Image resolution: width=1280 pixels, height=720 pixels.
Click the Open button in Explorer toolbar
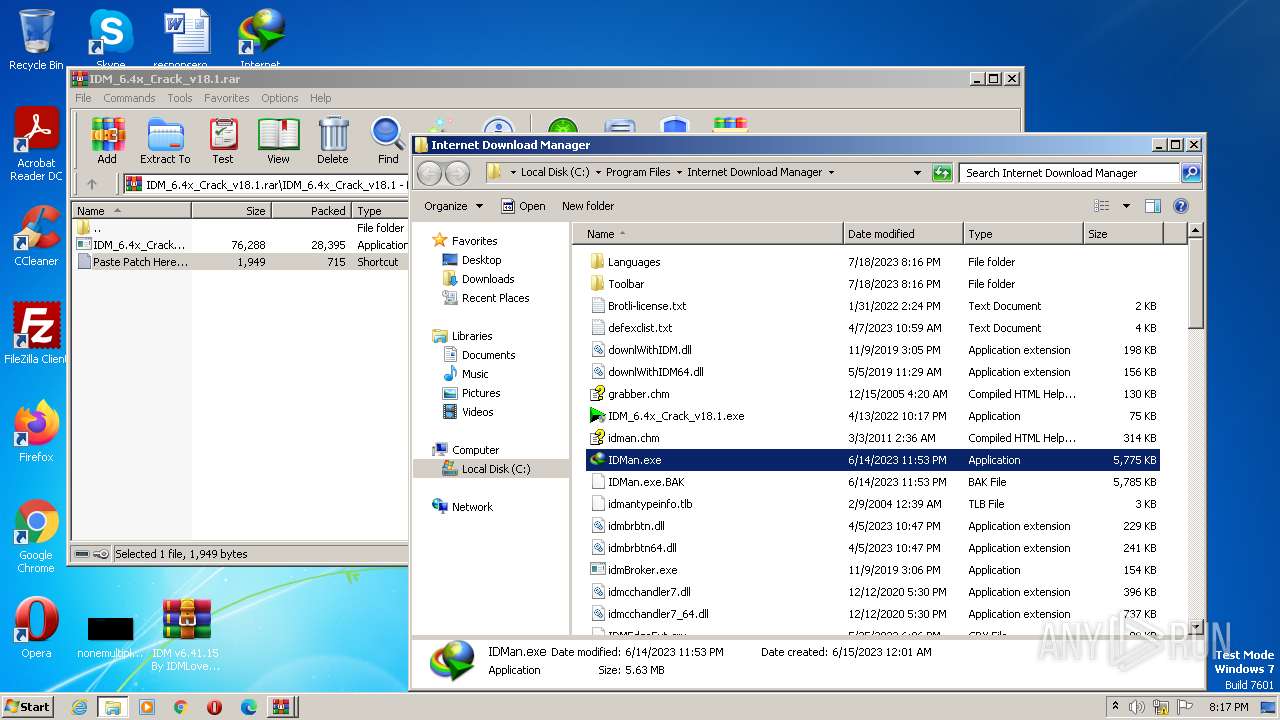pyautogui.click(x=523, y=206)
